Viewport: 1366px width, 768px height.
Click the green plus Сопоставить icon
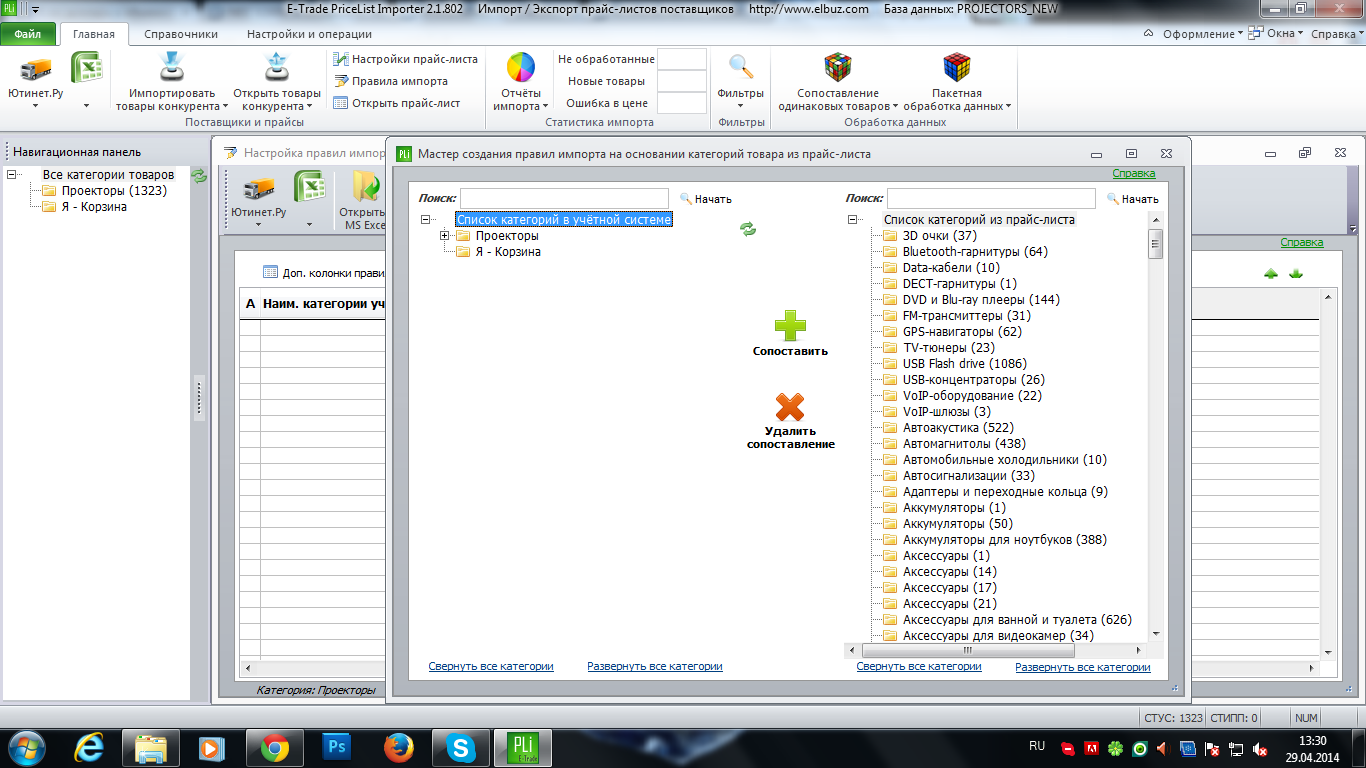790,327
